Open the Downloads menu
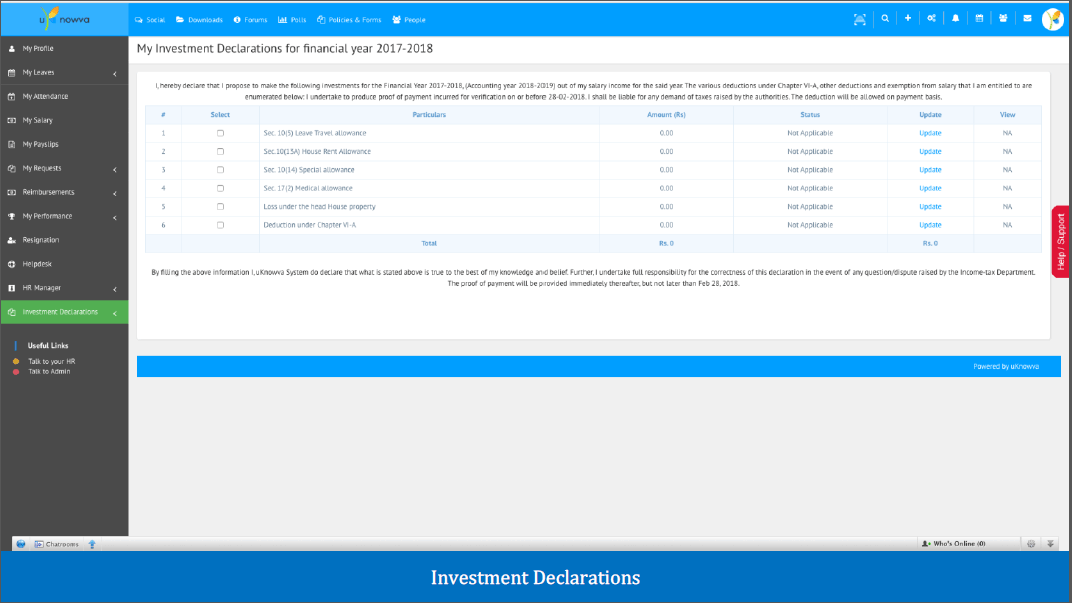This screenshot has width=1072, height=603. [199, 20]
